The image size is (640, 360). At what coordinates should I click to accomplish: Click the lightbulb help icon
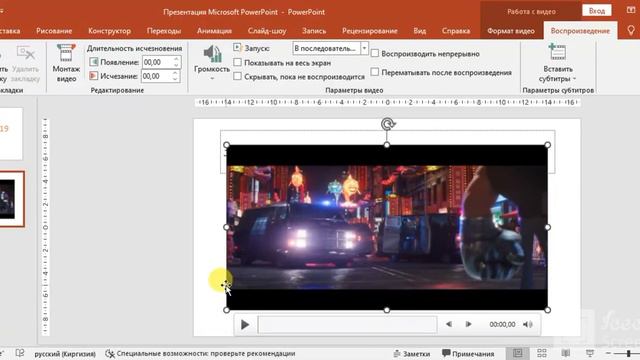click(x=631, y=31)
